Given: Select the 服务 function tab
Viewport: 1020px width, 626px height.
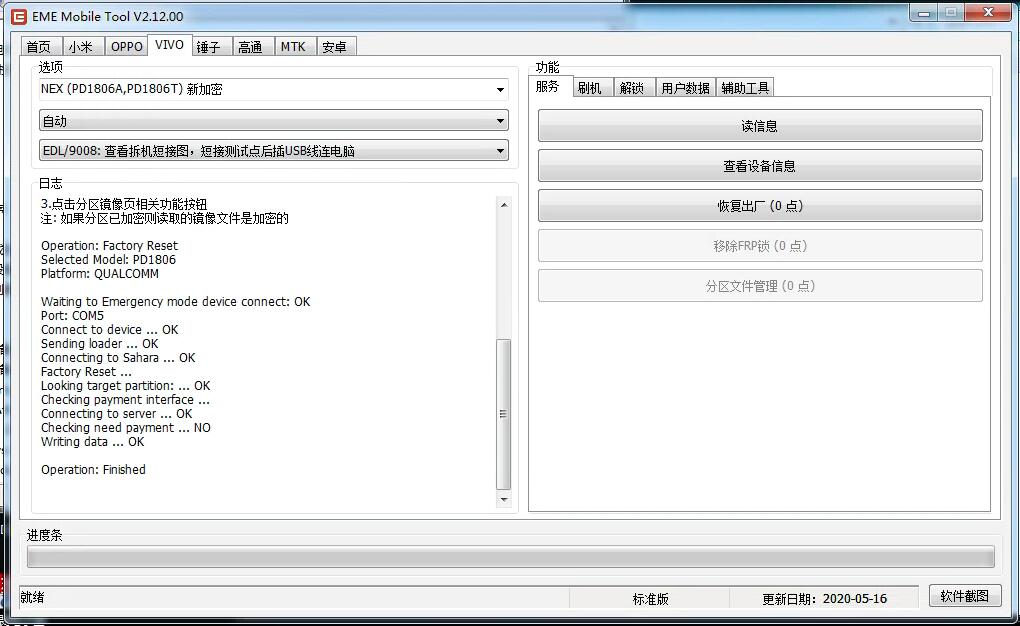Looking at the screenshot, I should (x=549, y=86).
